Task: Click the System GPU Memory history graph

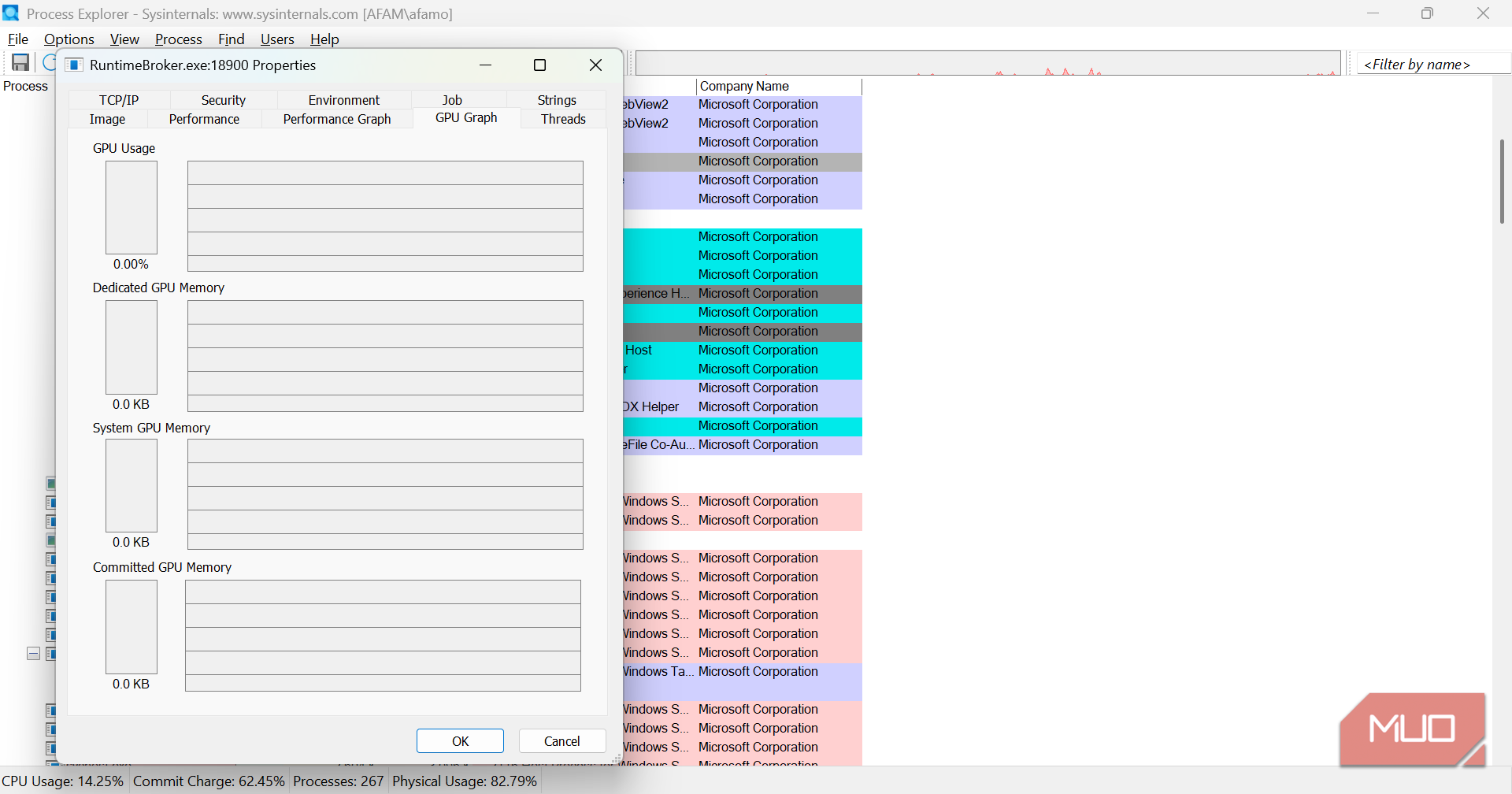Action: click(x=385, y=494)
